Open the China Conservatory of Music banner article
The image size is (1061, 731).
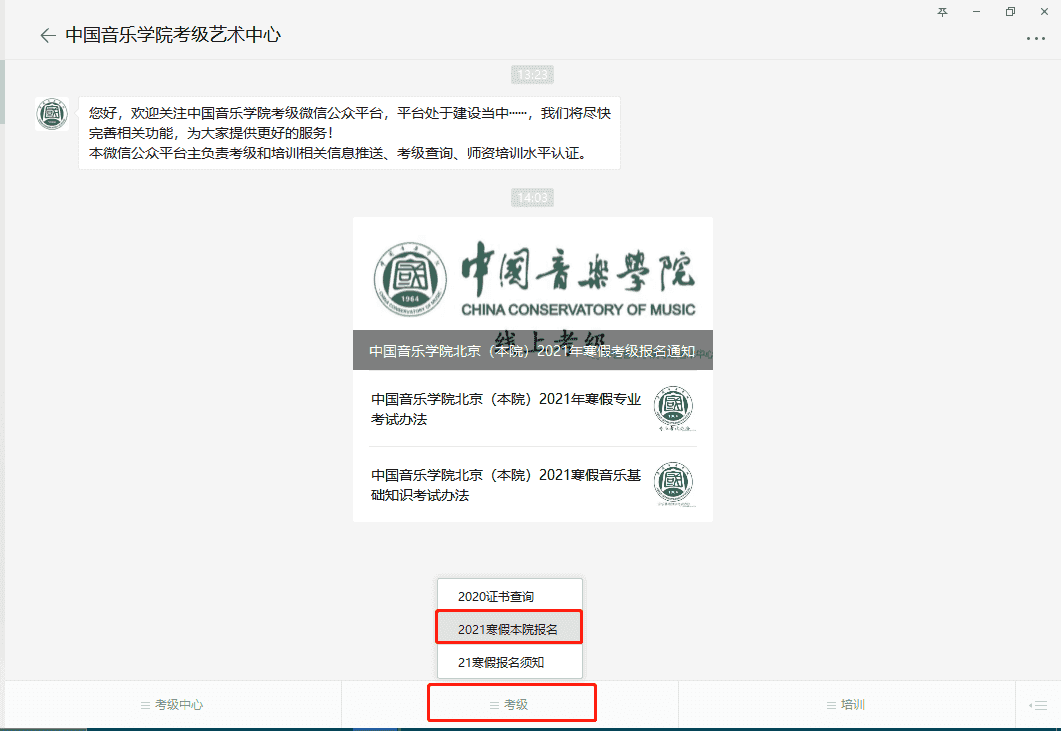pos(532,280)
